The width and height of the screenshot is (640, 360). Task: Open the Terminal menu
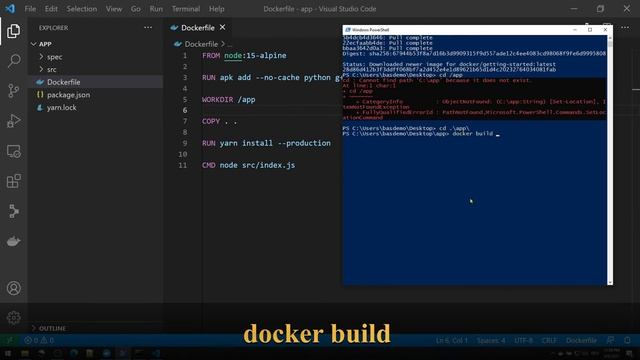186,9
